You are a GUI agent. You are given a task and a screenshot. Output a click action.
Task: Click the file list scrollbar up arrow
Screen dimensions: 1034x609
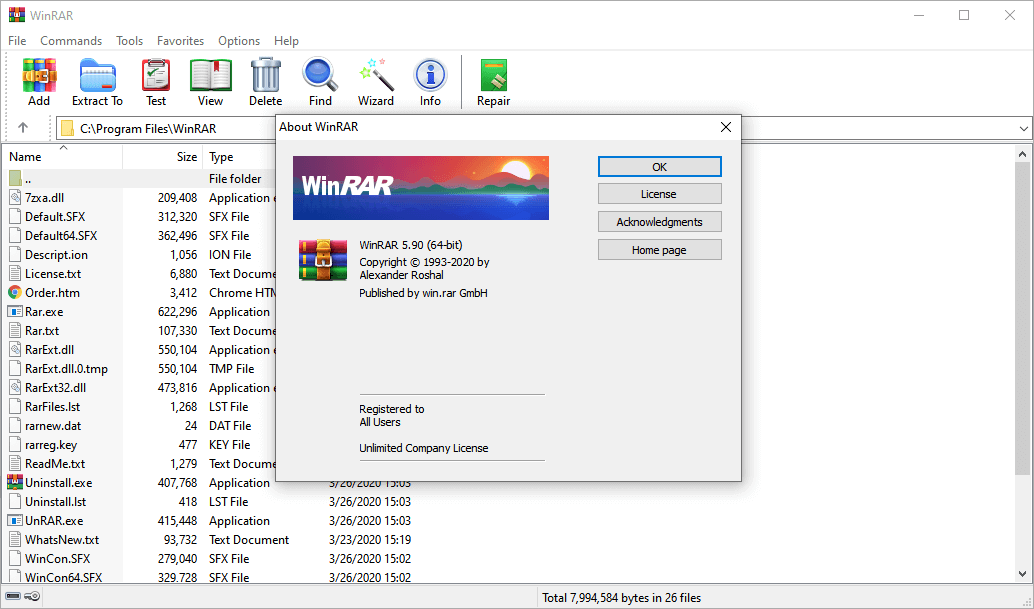[1023, 154]
